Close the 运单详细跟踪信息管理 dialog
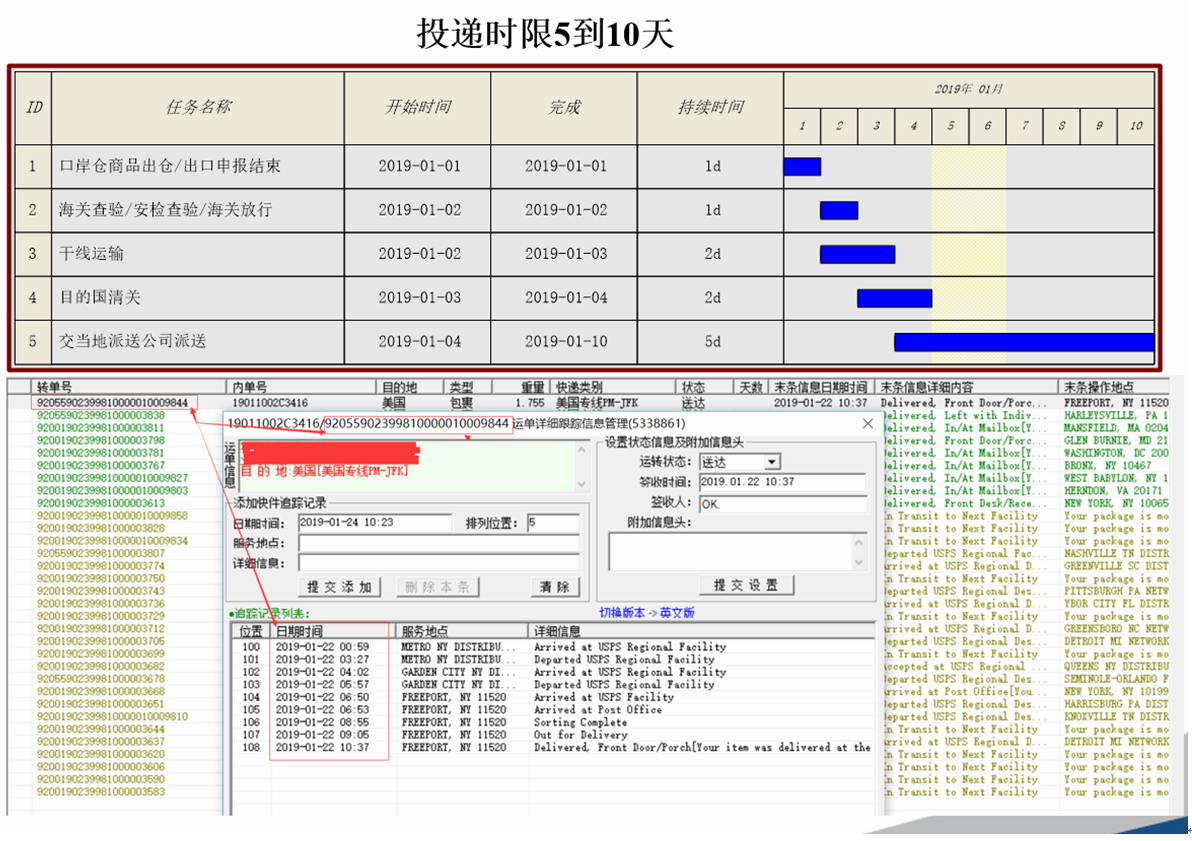 [x=867, y=424]
